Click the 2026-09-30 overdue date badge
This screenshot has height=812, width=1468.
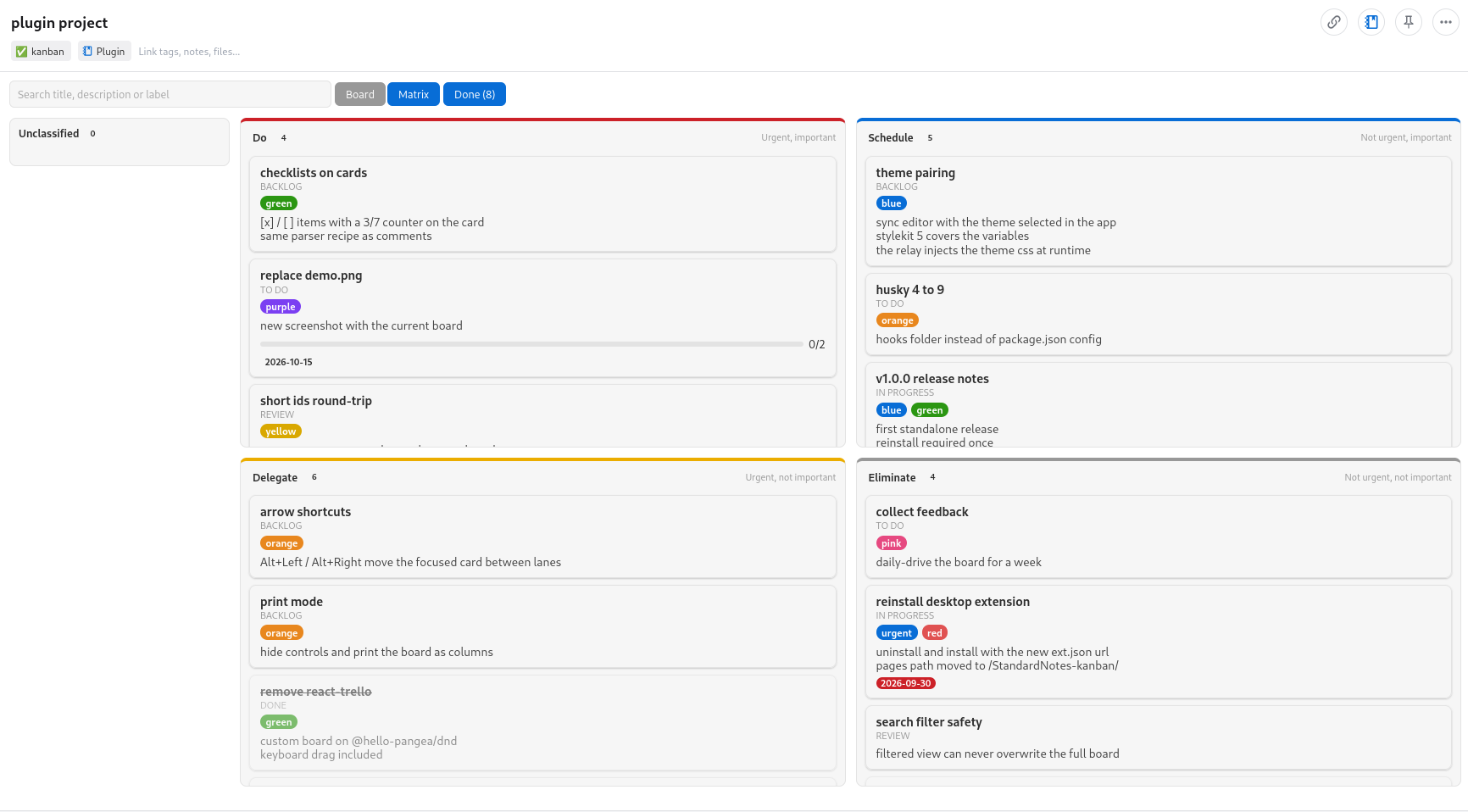tap(906, 683)
